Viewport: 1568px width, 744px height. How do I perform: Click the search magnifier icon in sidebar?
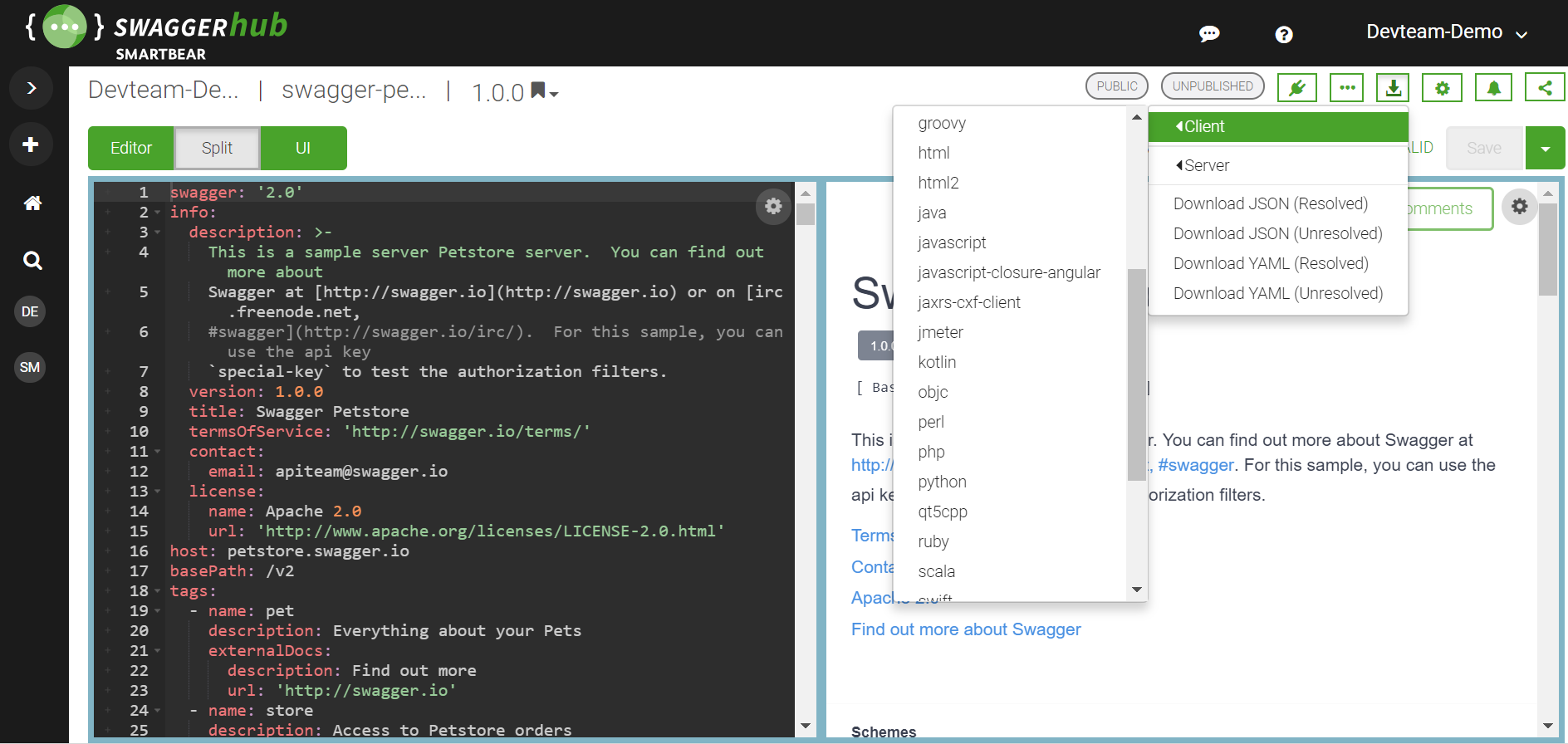[x=32, y=261]
